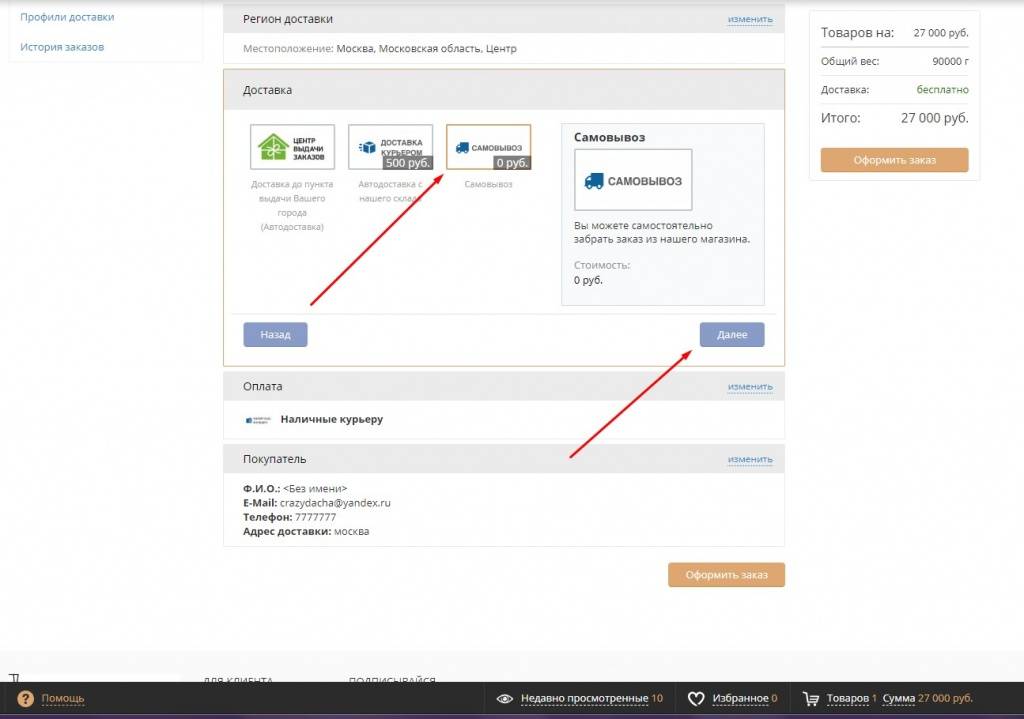Click the bottom Оформить заказ button
This screenshot has width=1024, height=719.
pyautogui.click(x=726, y=575)
